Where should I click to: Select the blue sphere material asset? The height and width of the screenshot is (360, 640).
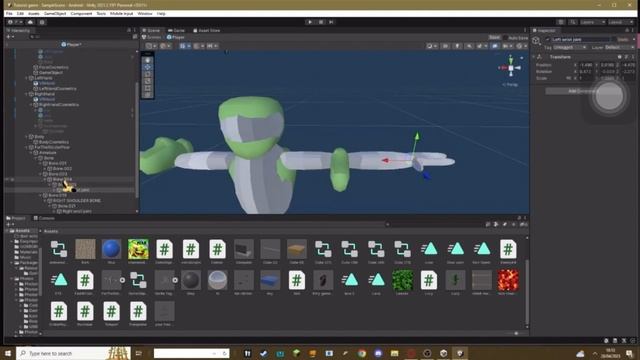(111, 249)
